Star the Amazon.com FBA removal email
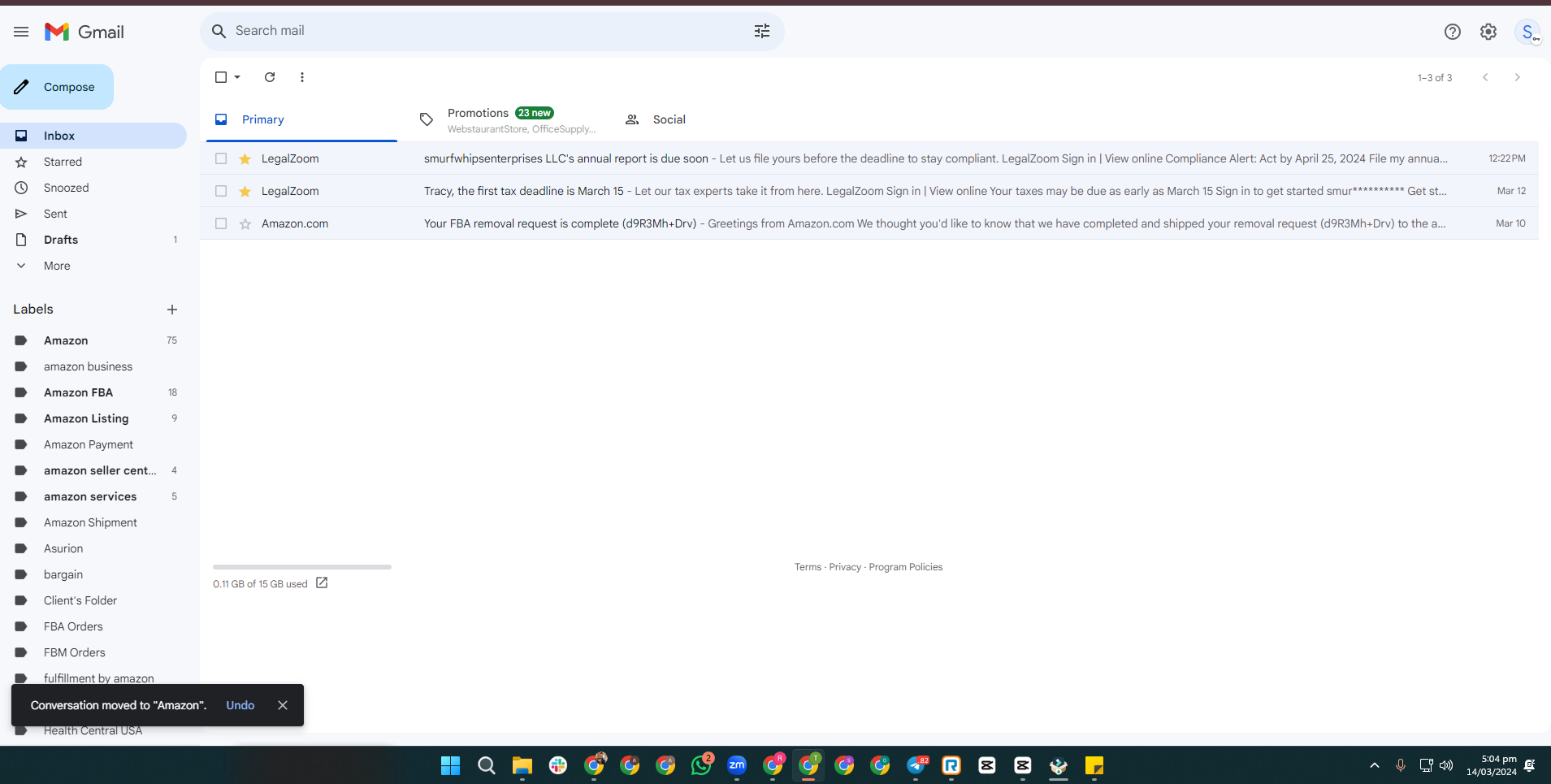Image resolution: width=1551 pixels, height=784 pixels. [x=245, y=223]
